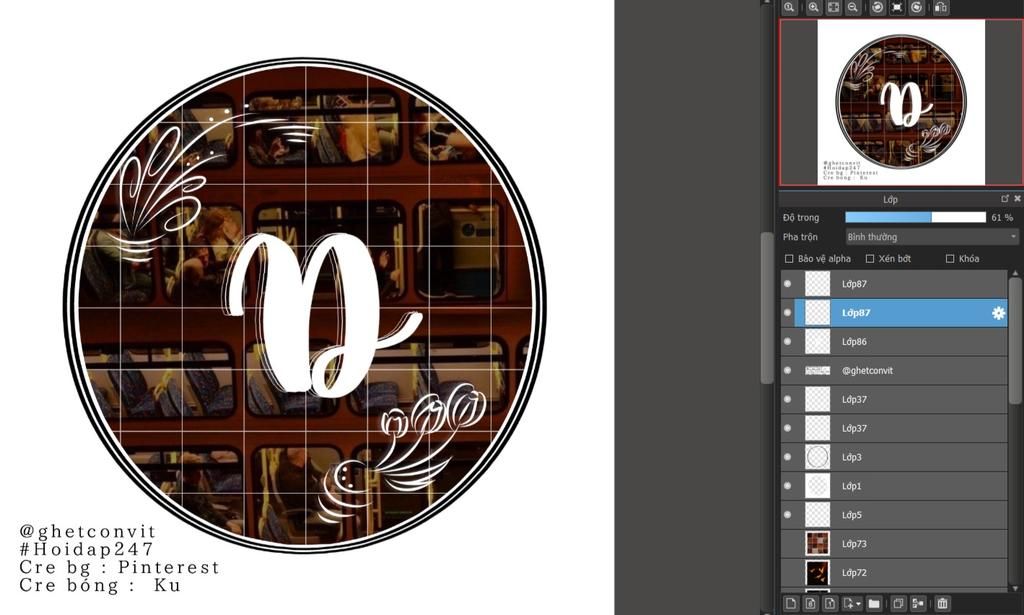Click the navigator preview image
Viewport: 1024px width, 615px height.
coord(901,102)
